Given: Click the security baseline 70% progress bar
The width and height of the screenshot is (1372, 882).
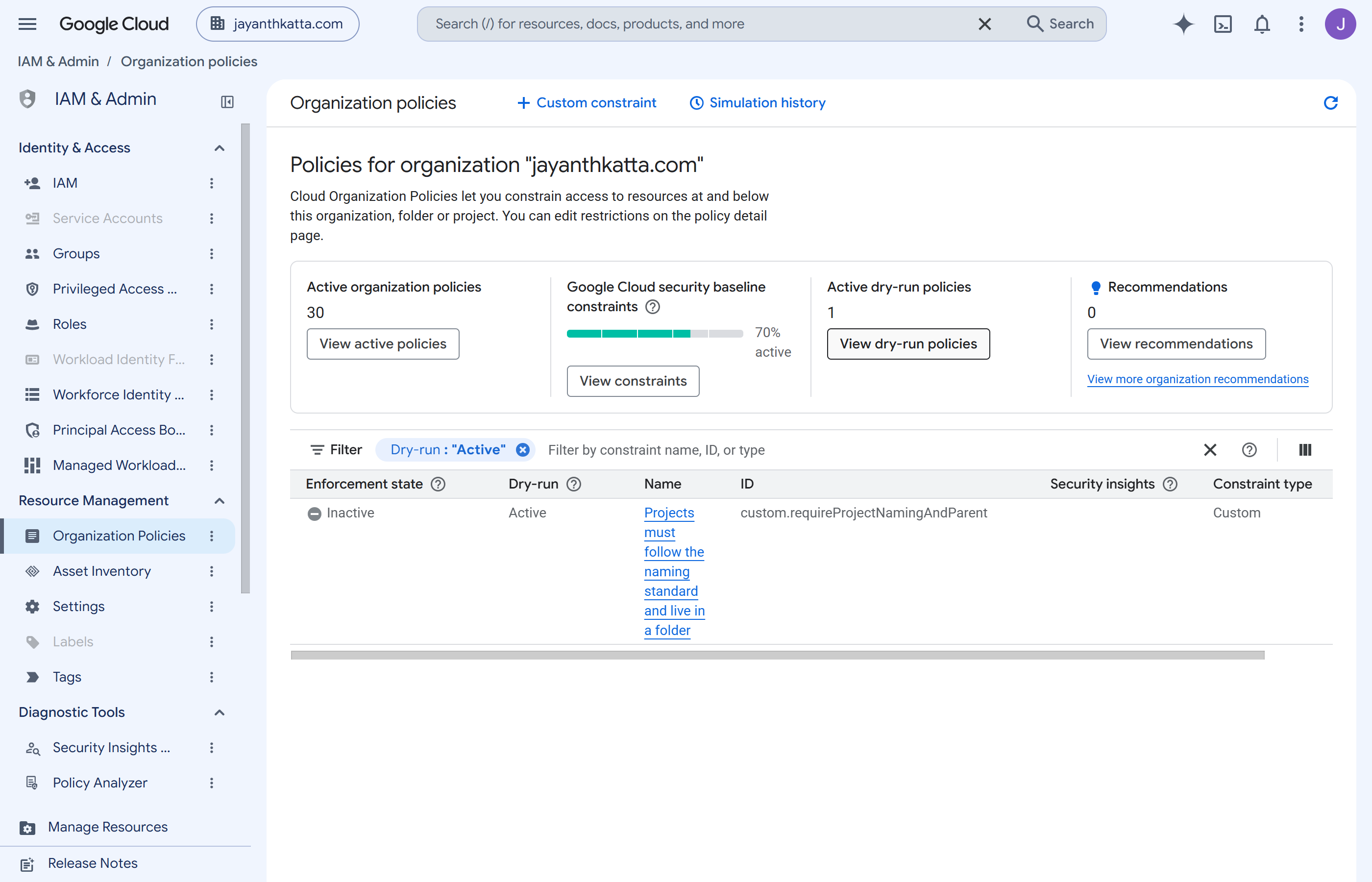Looking at the screenshot, I should pyautogui.click(x=655, y=333).
